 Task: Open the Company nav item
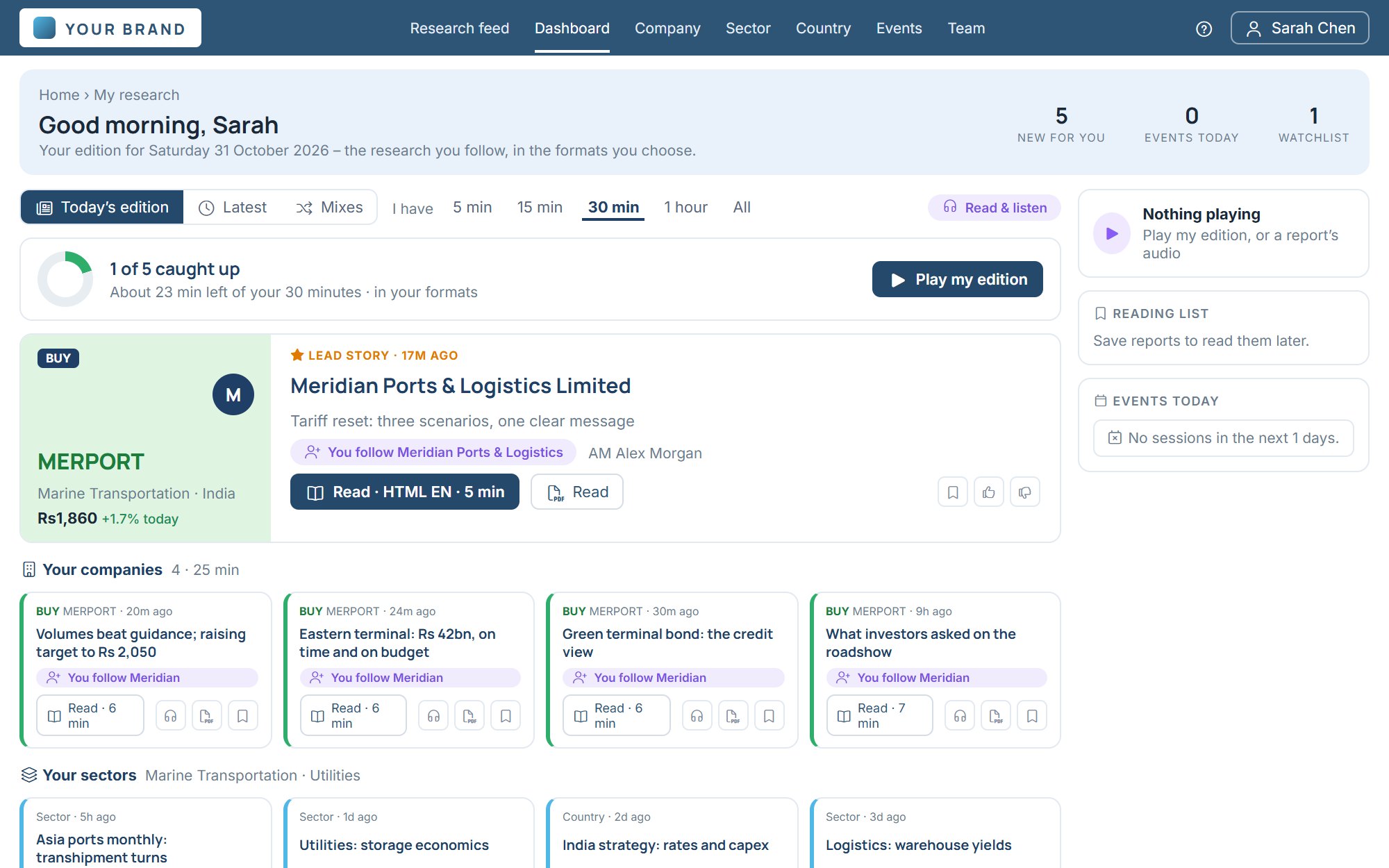667,28
